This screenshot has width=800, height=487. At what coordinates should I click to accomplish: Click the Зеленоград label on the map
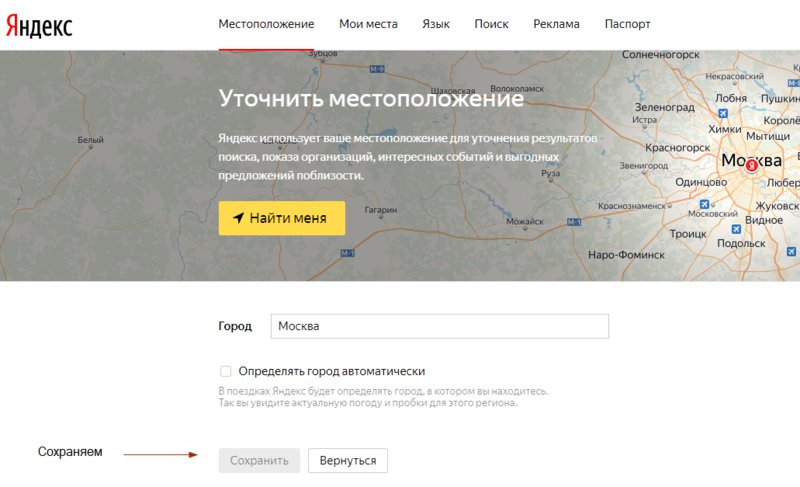tap(665, 107)
